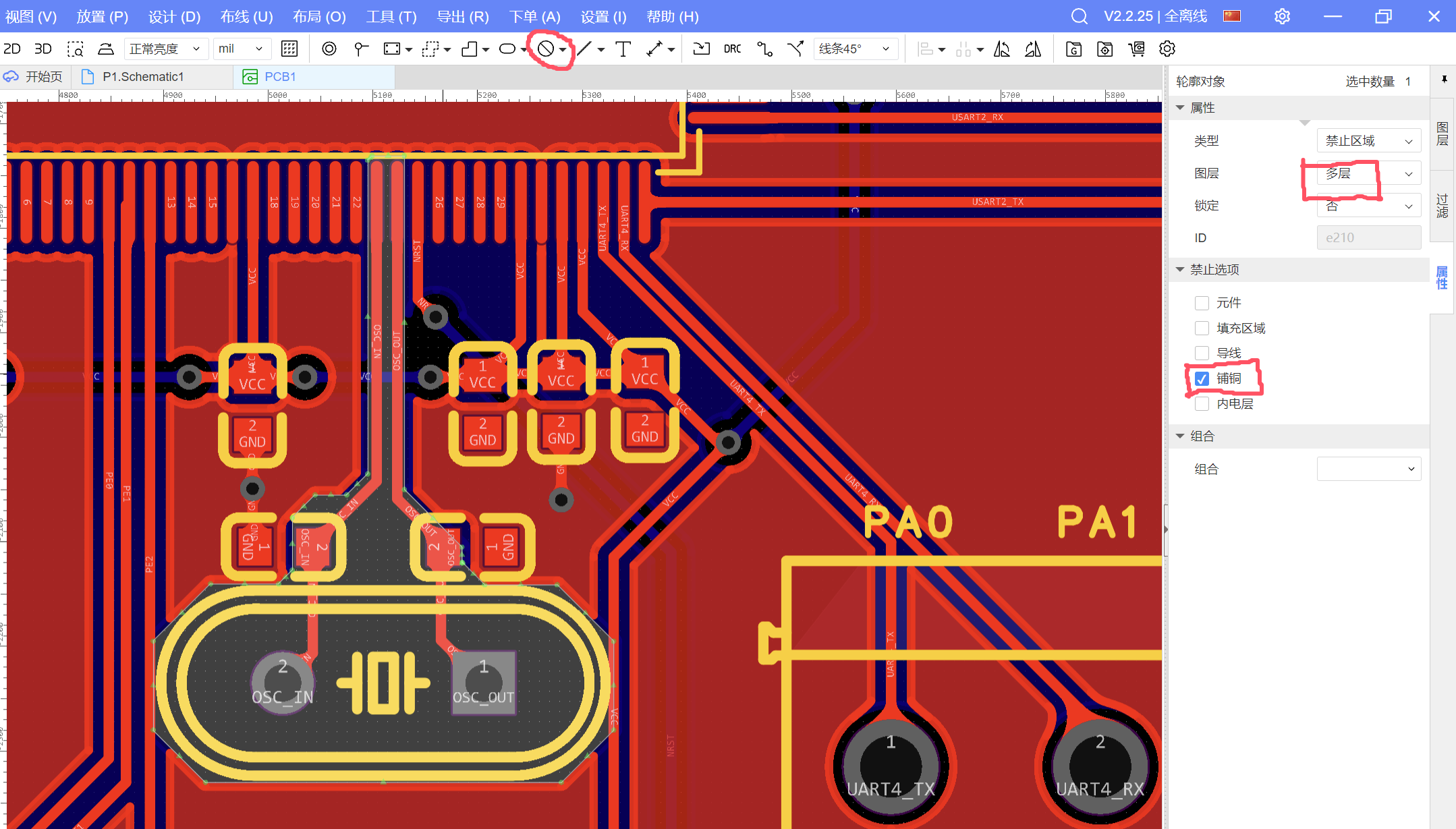Select the pad placement tool
This screenshot has width=1456, height=829.
pos(329,49)
